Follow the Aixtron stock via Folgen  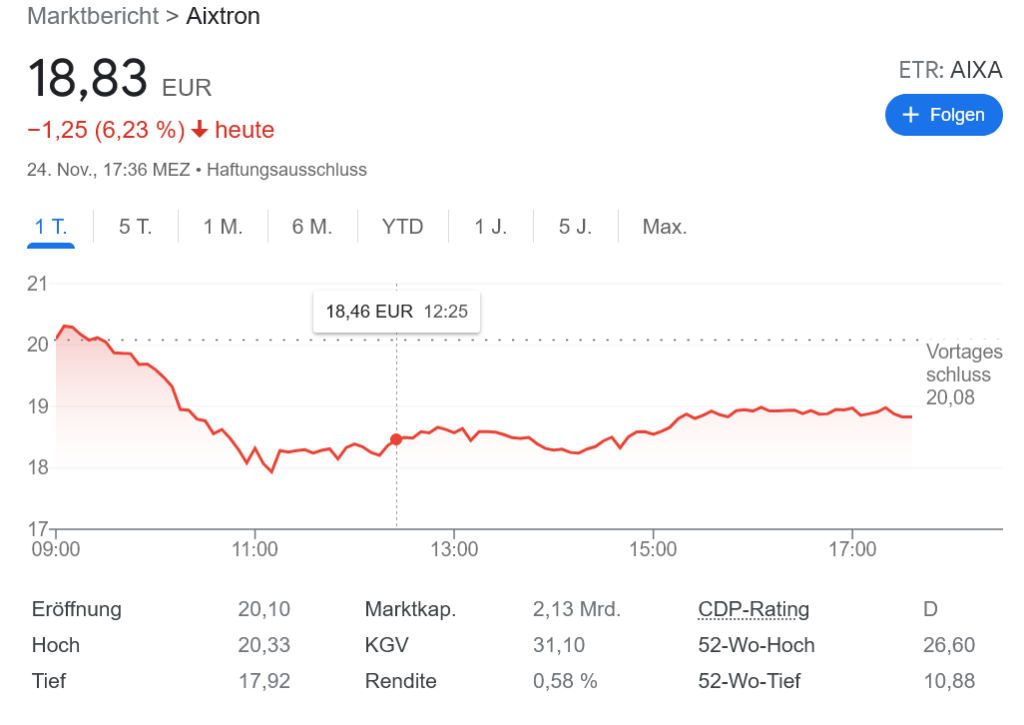tap(943, 114)
